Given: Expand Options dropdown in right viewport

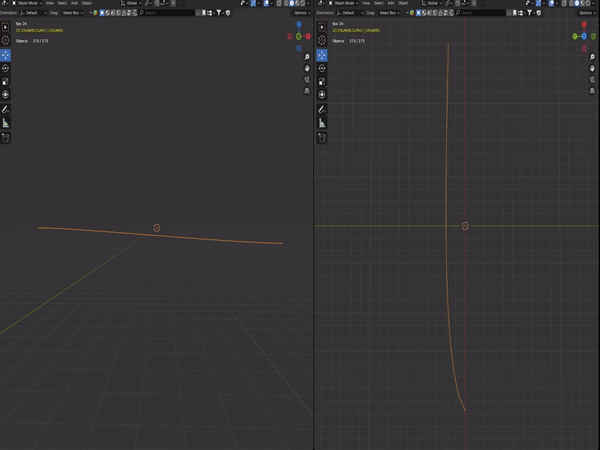Looking at the screenshot, I should click(587, 13).
